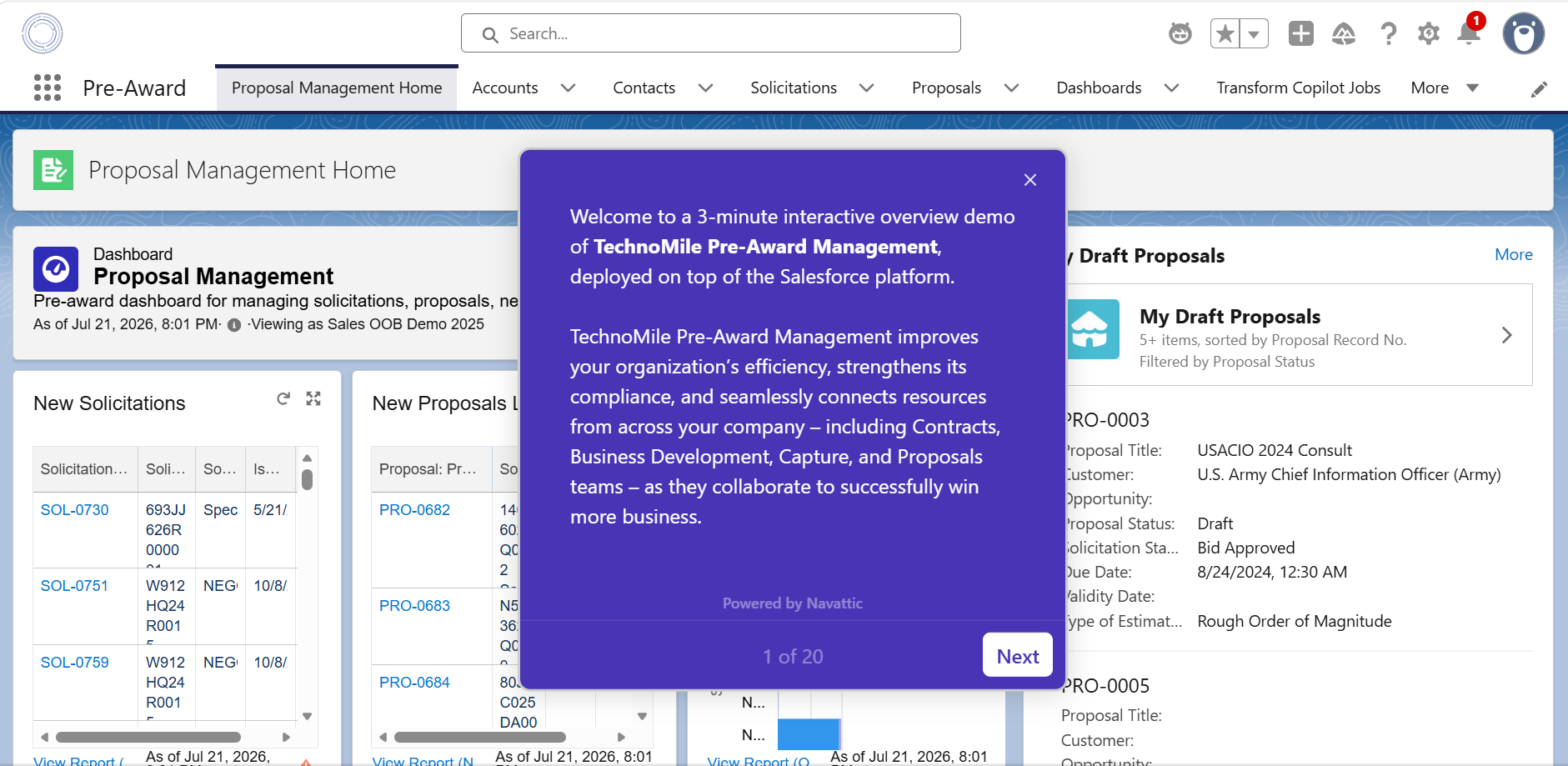Click the New Solicitations horizontal scrollbar

(148, 737)
